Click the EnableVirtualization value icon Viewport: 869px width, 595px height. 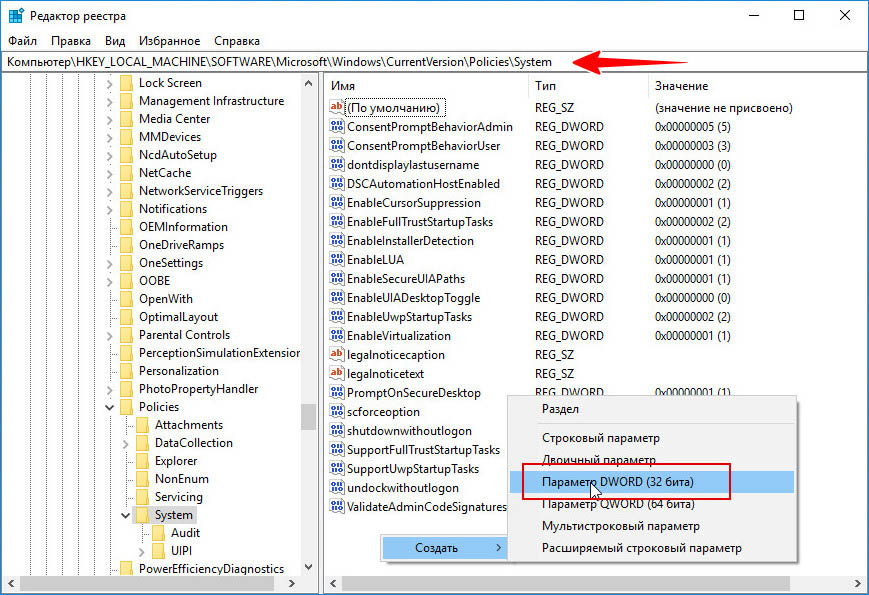pos(336,335)
